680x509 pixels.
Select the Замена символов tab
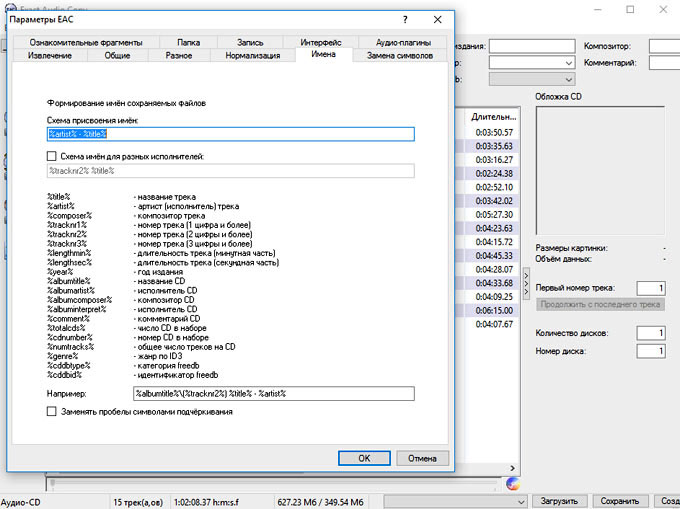[400, 56]
